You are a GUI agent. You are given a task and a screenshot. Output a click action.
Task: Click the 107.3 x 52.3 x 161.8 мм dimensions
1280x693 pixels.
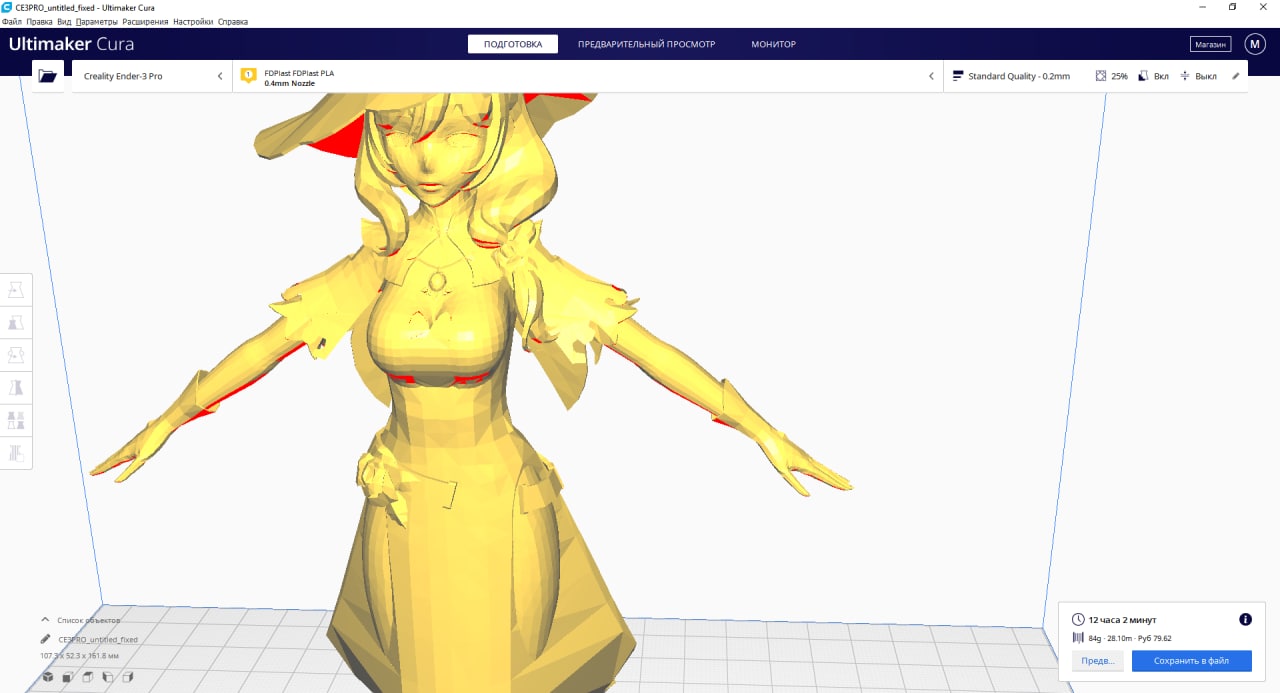click(79, 656)
